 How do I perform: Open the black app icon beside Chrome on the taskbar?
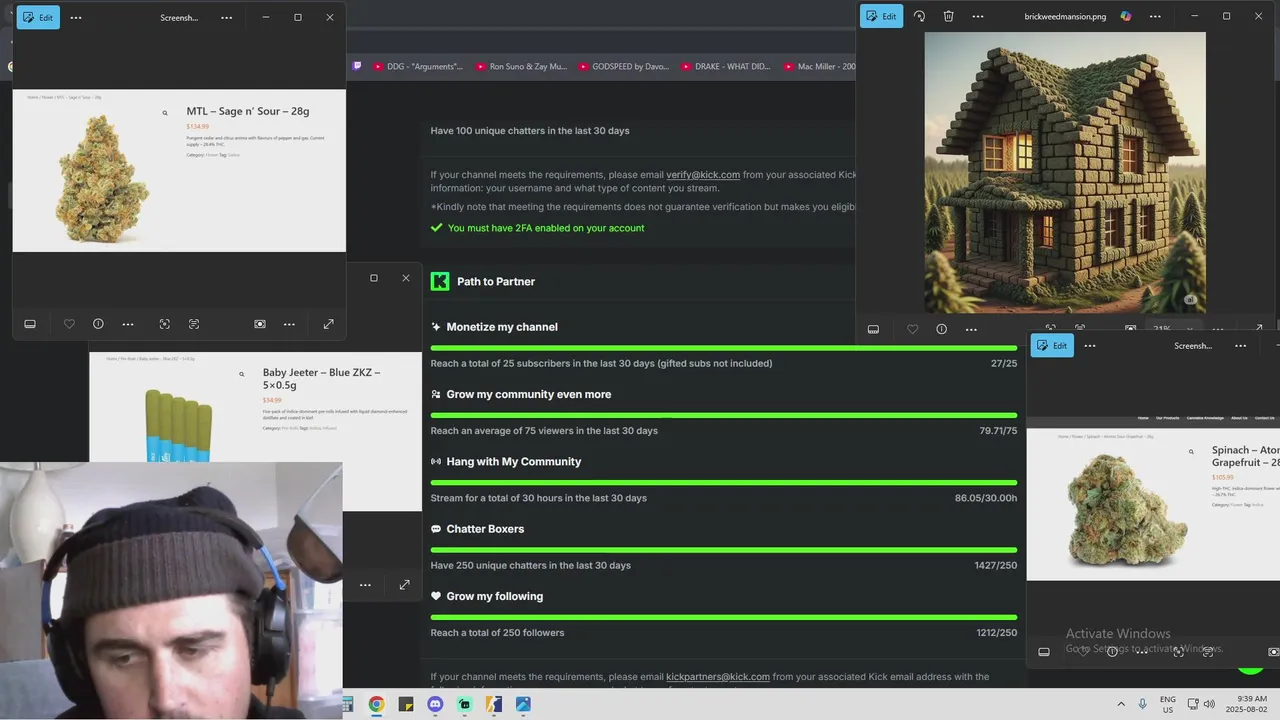(405, 704)
